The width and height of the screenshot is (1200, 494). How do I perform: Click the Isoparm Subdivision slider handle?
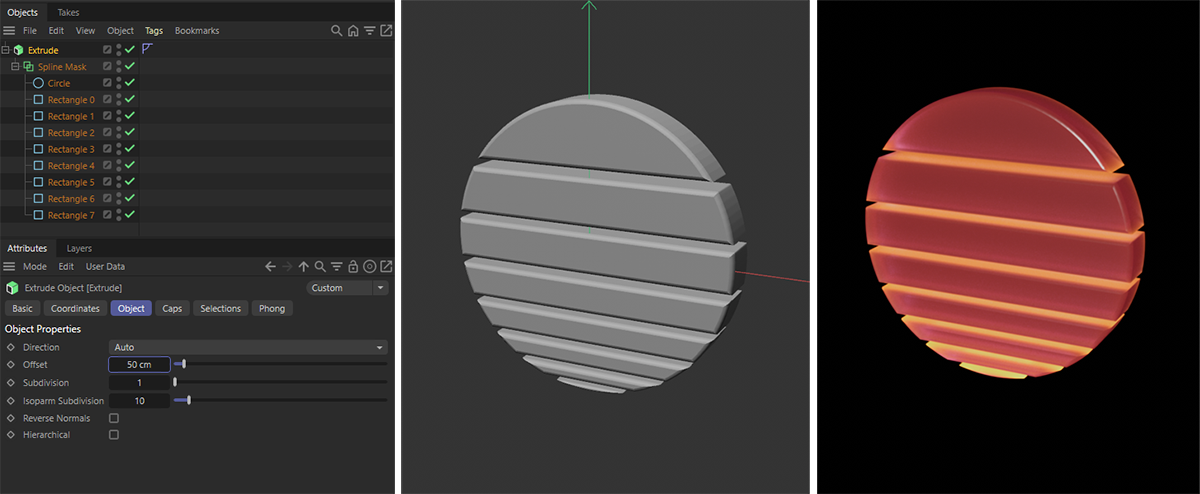tap(188, 400)
